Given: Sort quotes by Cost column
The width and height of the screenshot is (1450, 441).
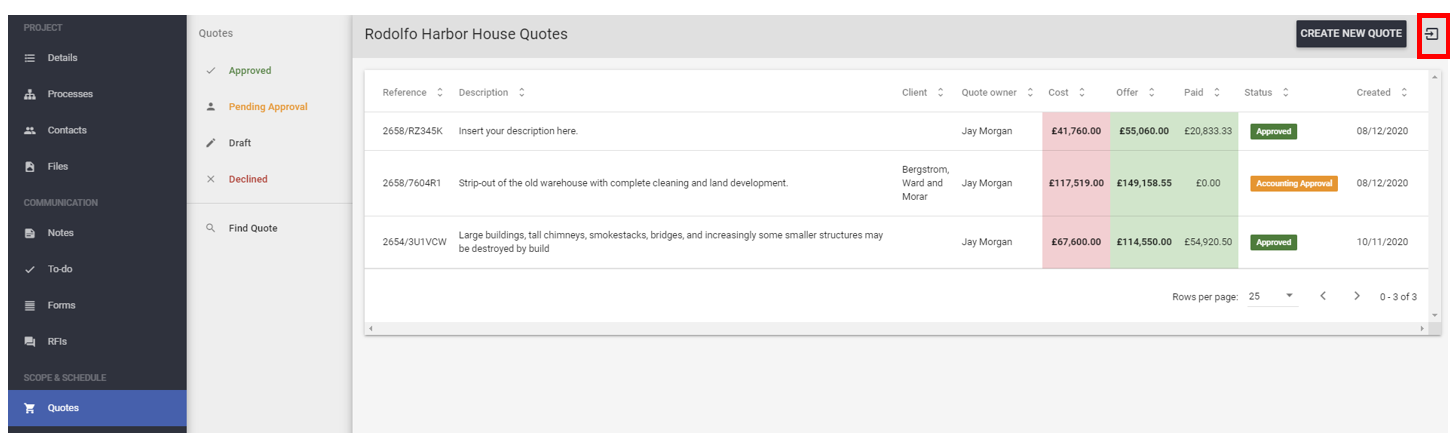Looking at the screenshot, I should pos(1067,92).
